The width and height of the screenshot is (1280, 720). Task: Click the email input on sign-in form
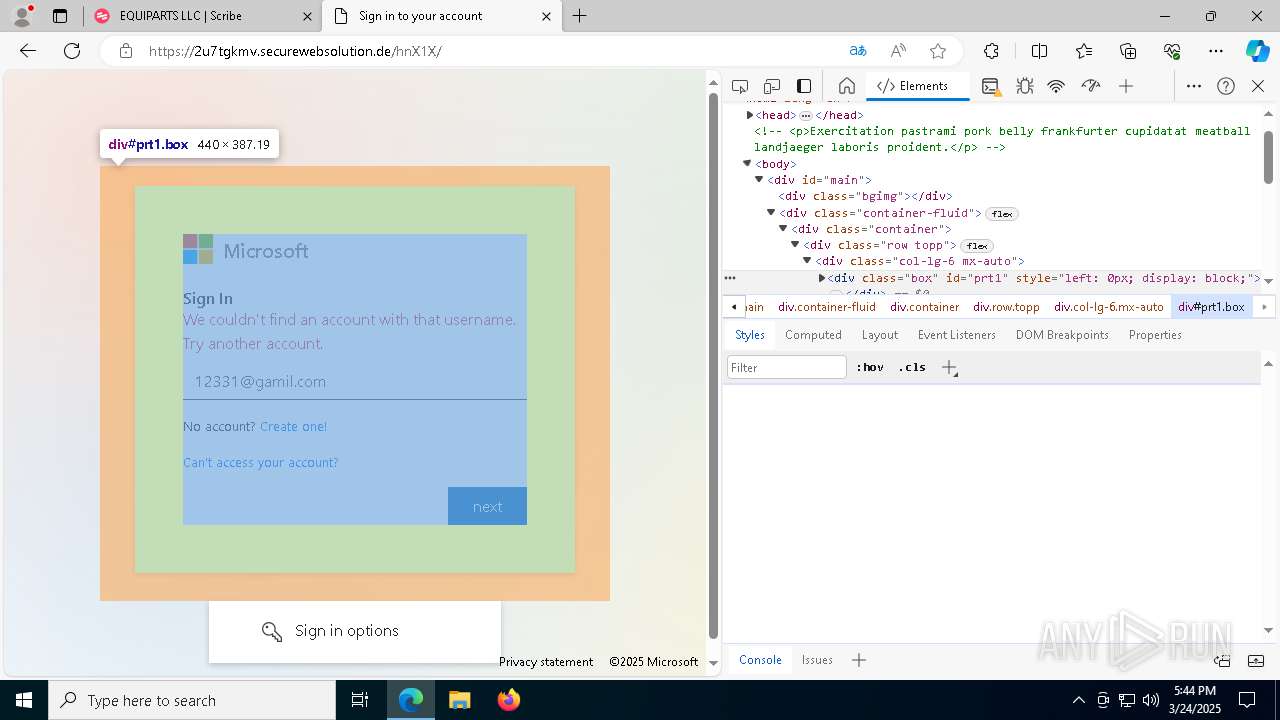[x=355, y=381]
